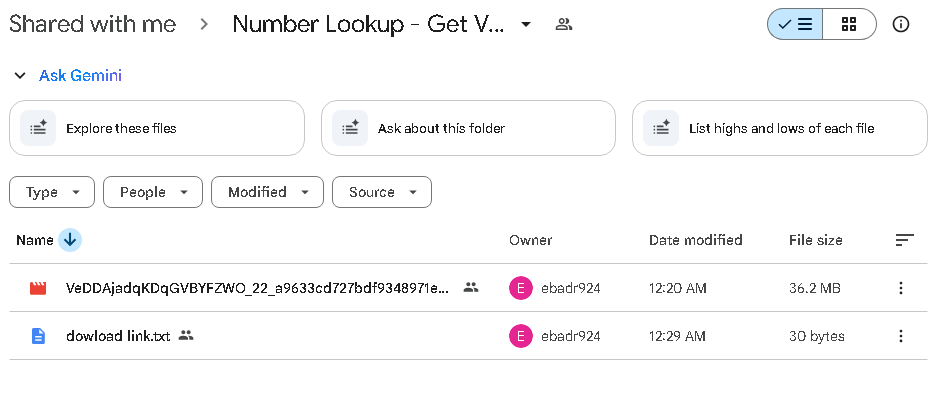Switch to list layout view
The image size is (938, 401).
pyautogui.click(x=795, y=25)
